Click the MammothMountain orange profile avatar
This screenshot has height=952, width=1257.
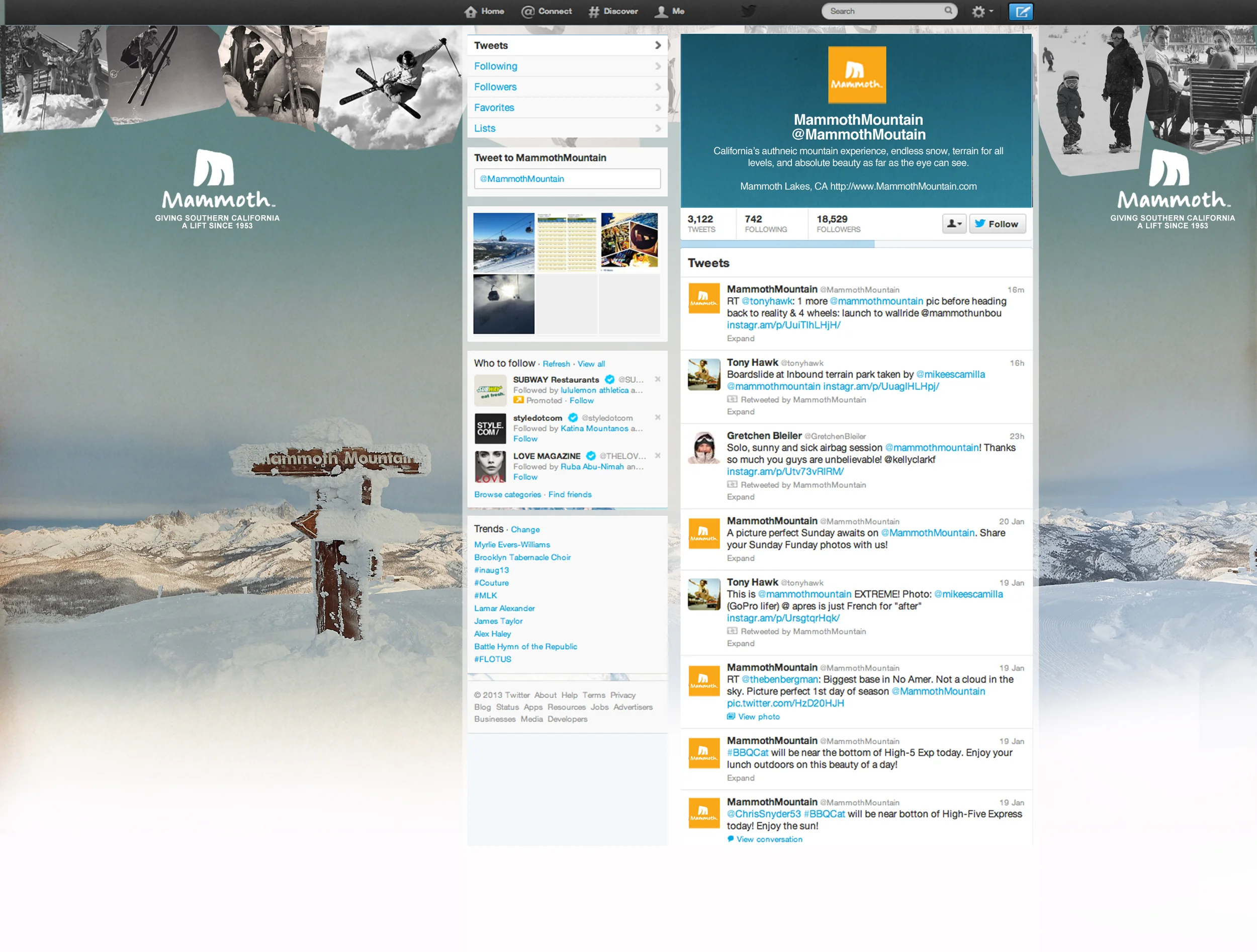coord(857,75)
